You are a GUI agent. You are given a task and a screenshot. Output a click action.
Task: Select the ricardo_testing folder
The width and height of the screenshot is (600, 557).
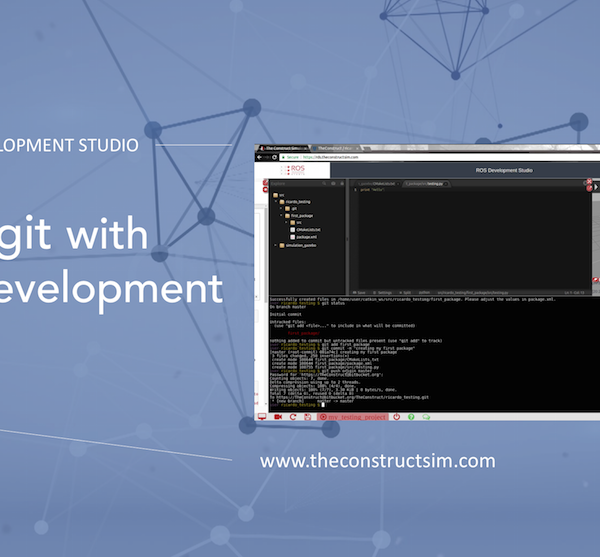pos(295,202)
